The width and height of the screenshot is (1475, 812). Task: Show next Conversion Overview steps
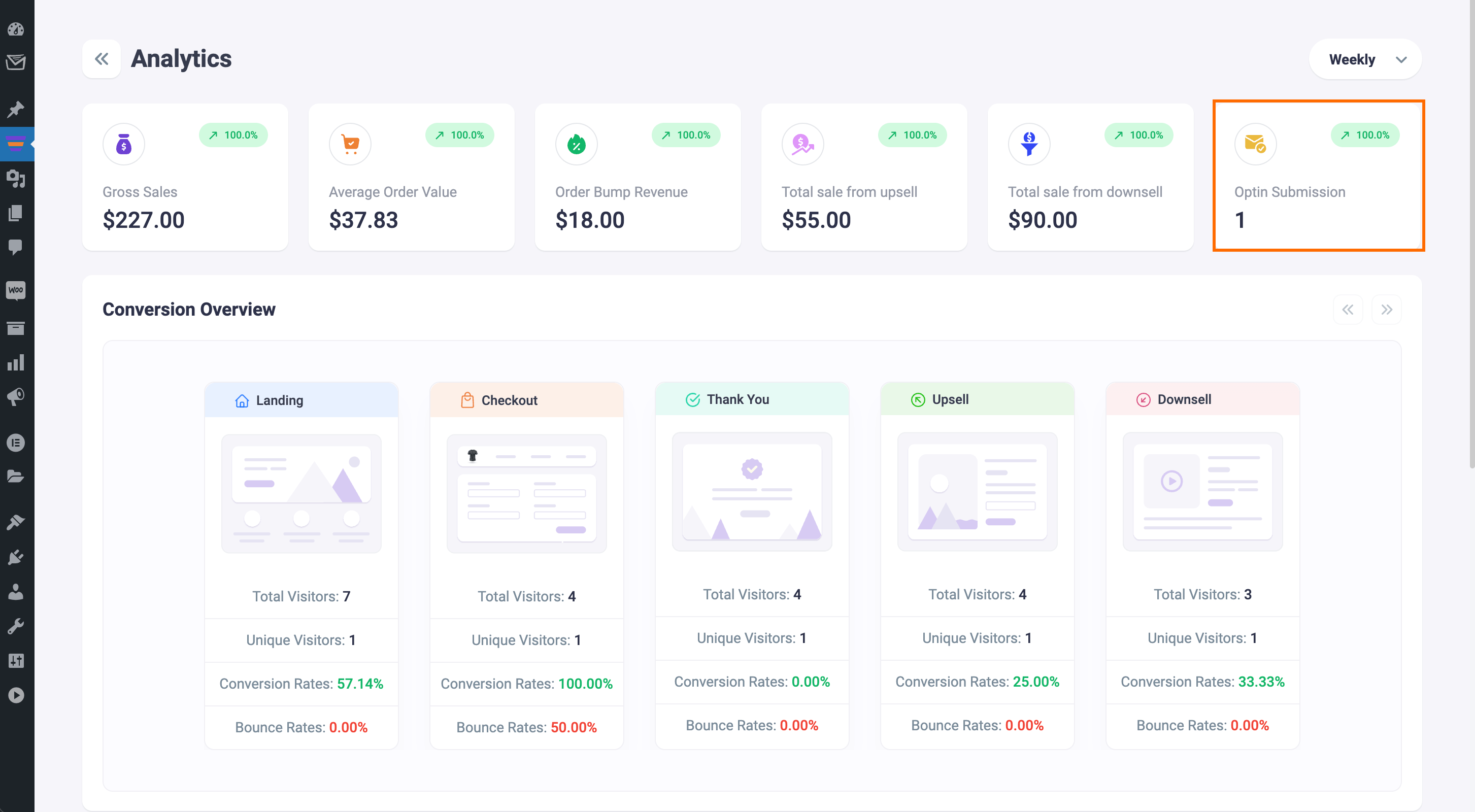1386,310
